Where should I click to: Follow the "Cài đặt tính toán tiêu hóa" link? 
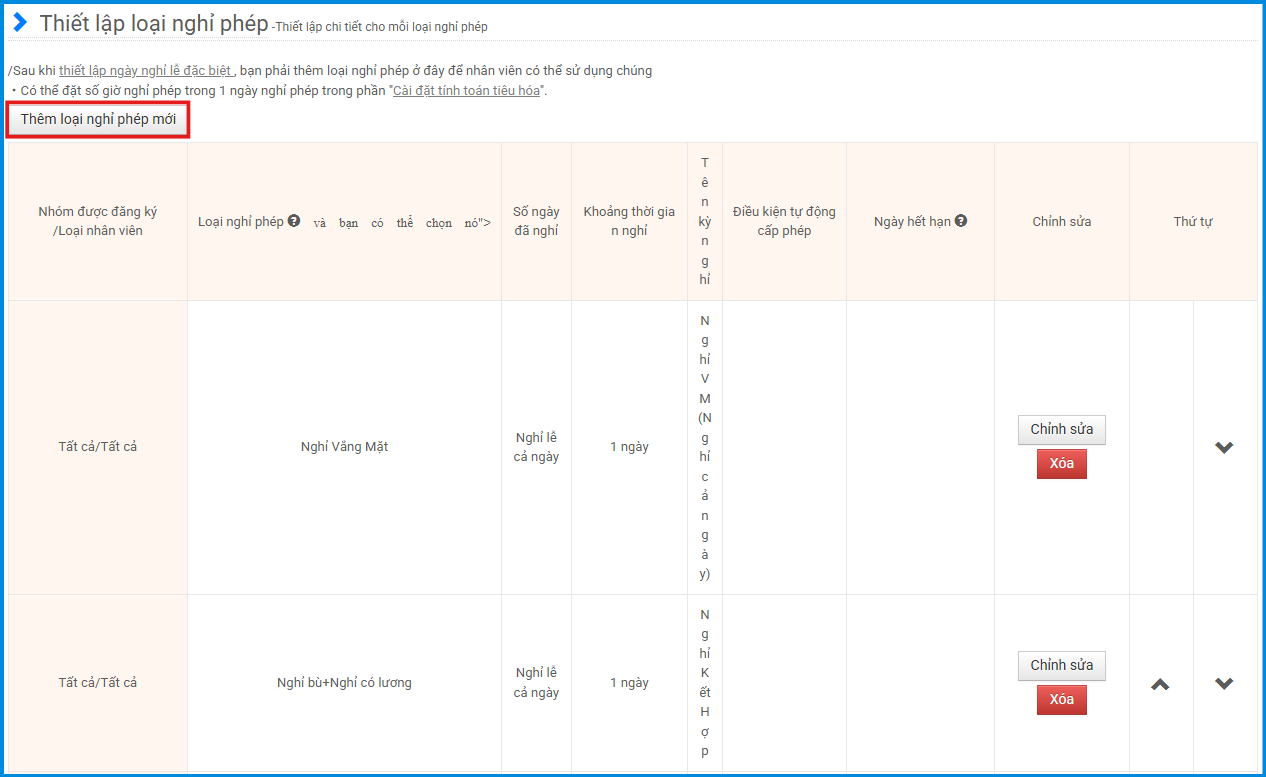tap(466, 91)
